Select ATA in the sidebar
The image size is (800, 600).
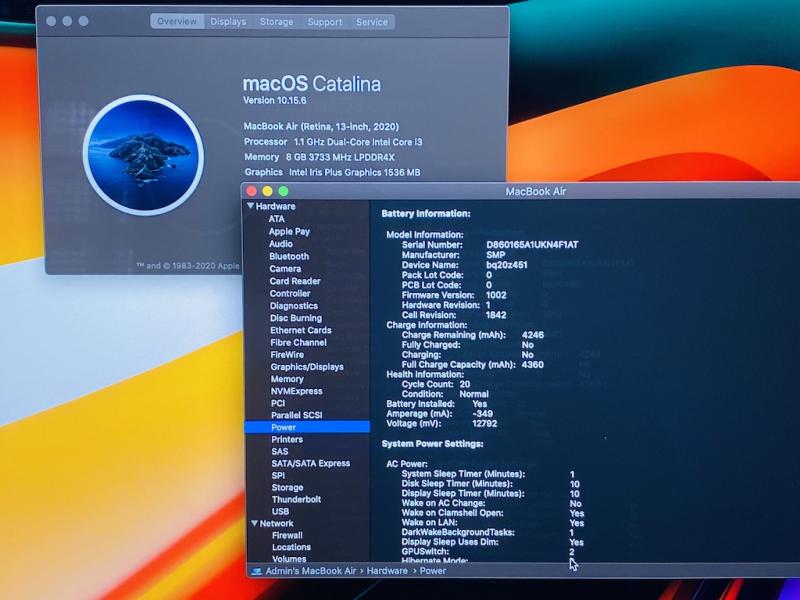click(277, 219)
